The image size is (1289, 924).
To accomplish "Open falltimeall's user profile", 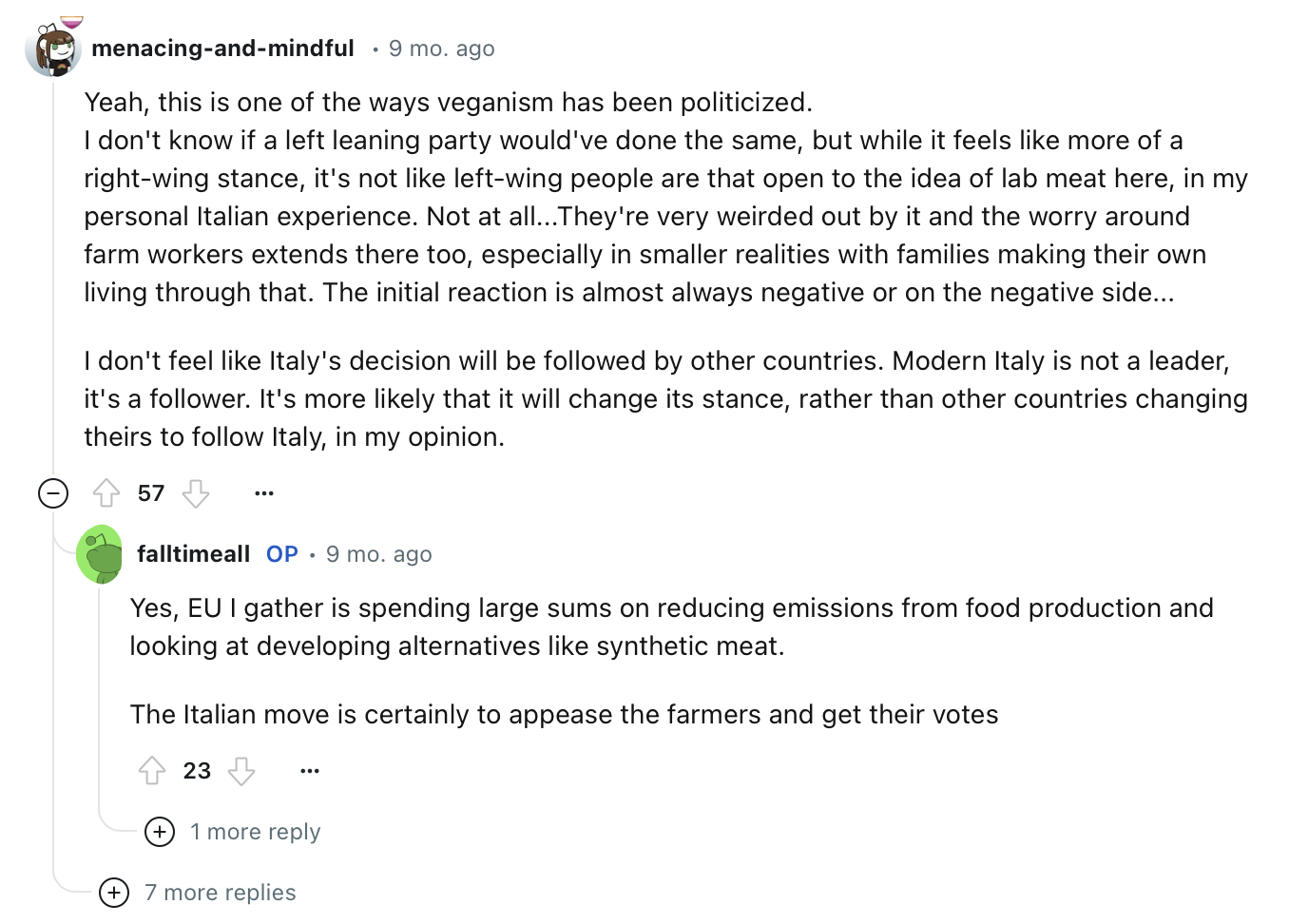I will pyautogui.click(x=193, y=554).
